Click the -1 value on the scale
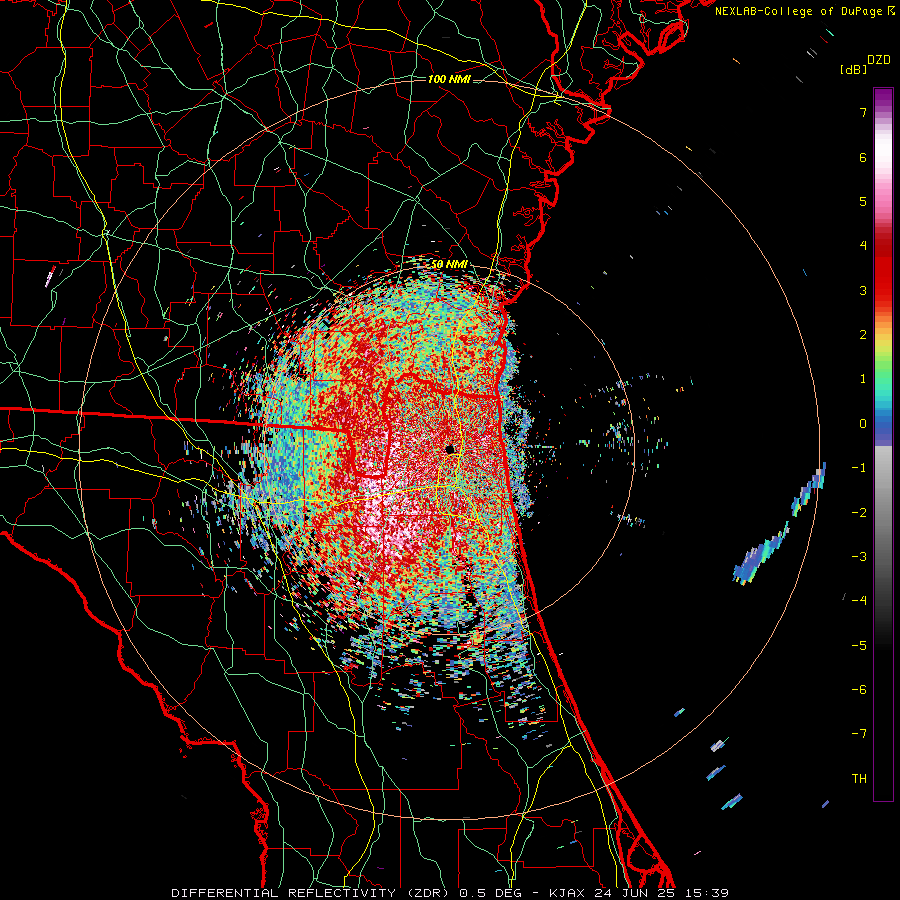Screen dimensions: 900x900 (859, 468)
